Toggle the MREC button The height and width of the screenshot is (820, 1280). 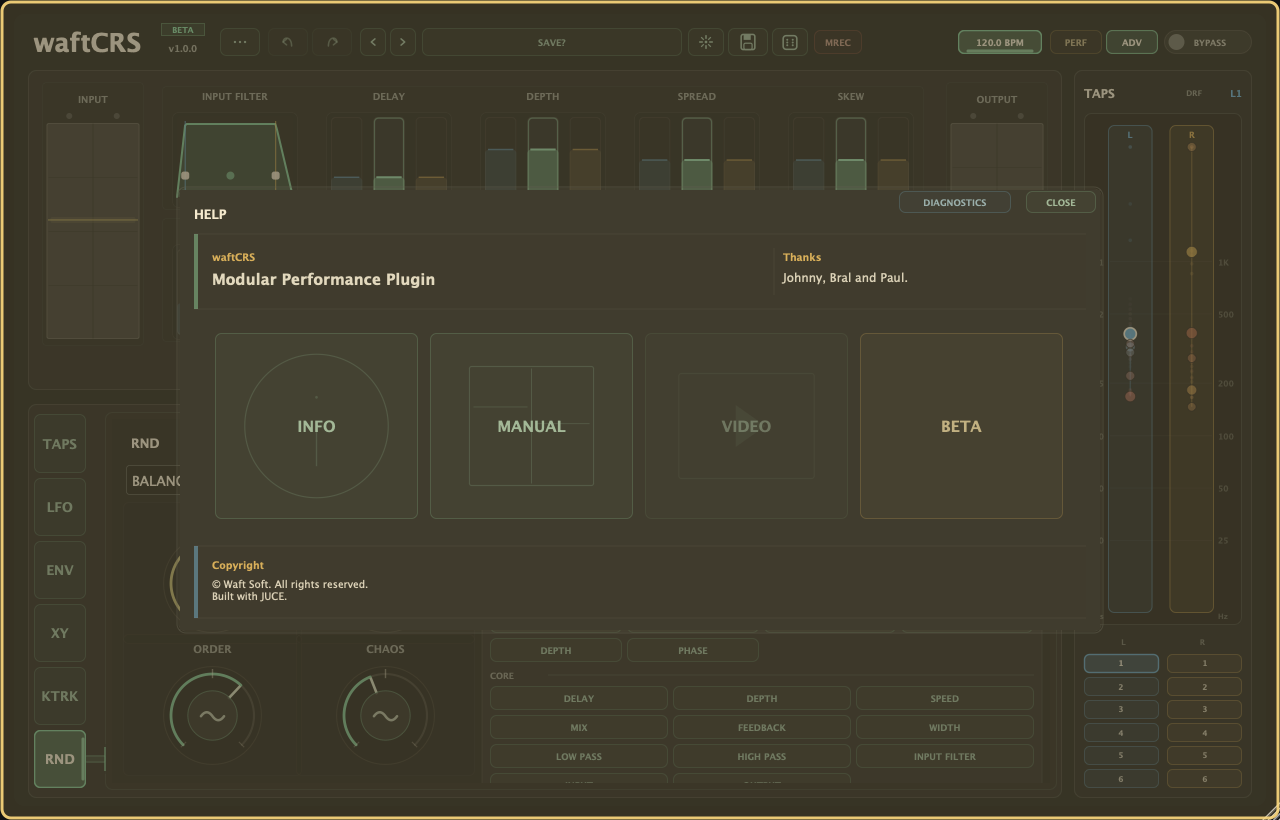[837, 42]
